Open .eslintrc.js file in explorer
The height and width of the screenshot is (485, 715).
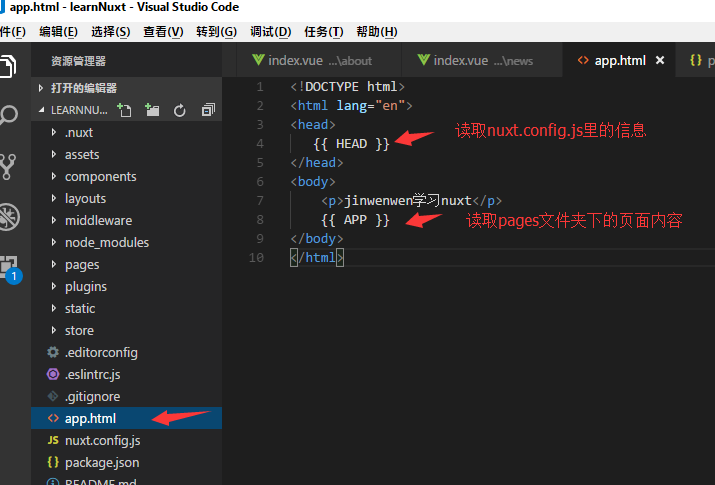tap(126, 374)
